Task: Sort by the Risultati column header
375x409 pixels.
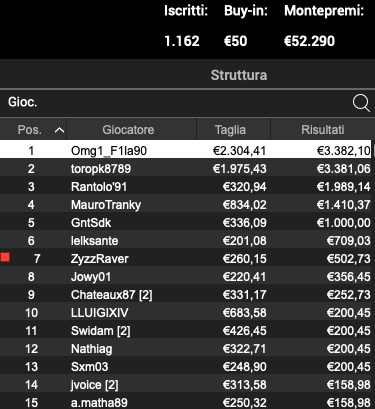Action: [322, 129]
